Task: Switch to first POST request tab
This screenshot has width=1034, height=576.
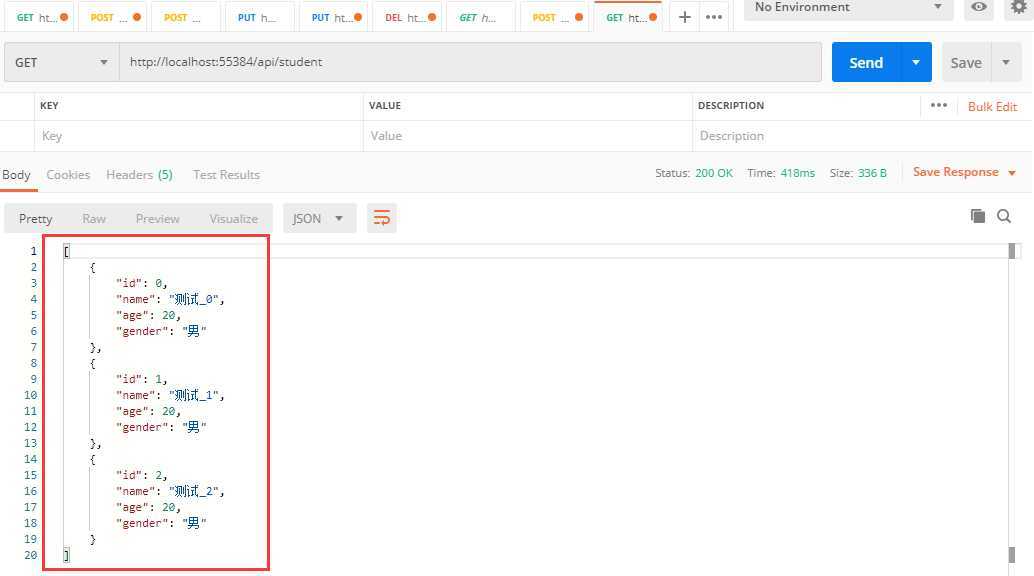Action: [x=115, y=17]
